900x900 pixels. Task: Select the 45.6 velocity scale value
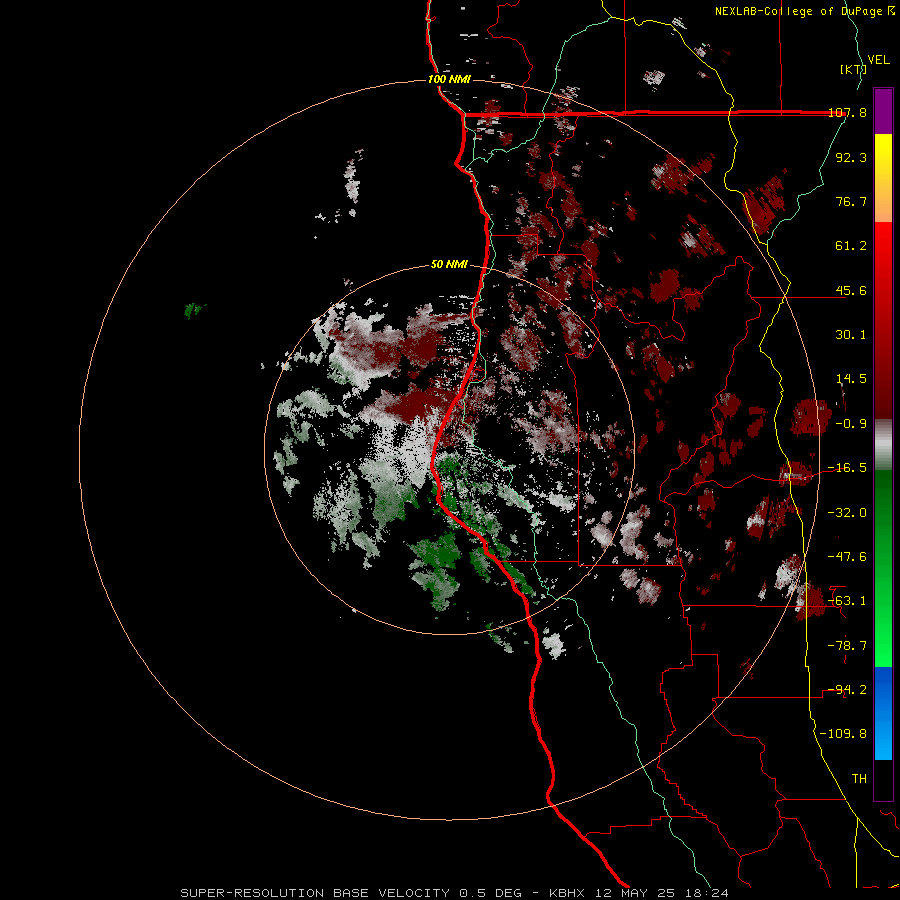click(x=851, y=290)
